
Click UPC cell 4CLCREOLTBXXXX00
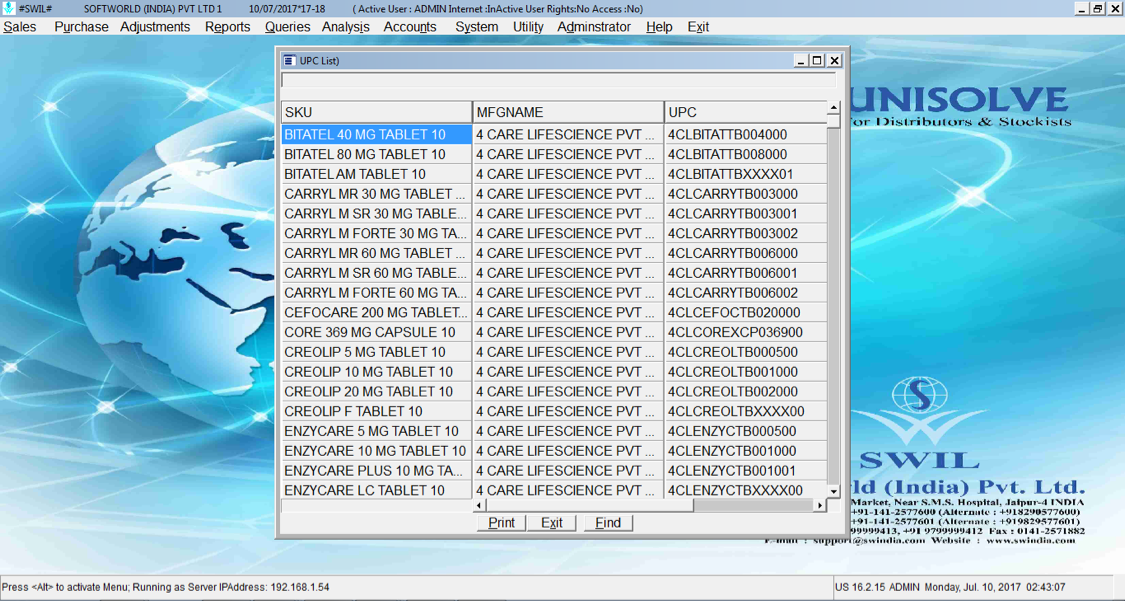pyautogui.click(x=746, y=412)
